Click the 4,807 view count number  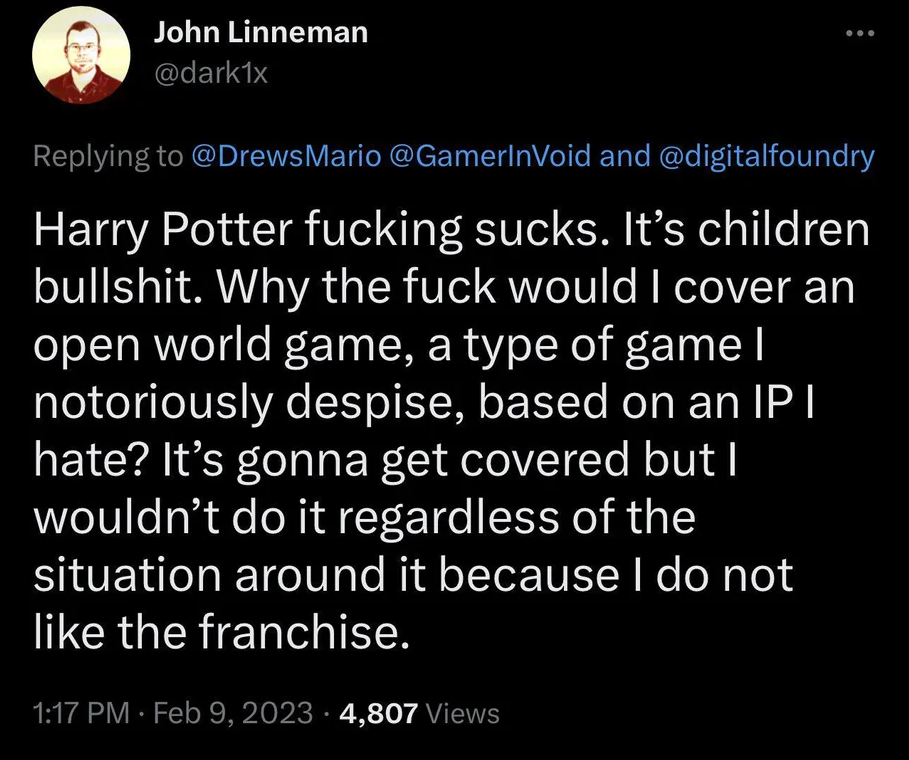coord(378,713)
